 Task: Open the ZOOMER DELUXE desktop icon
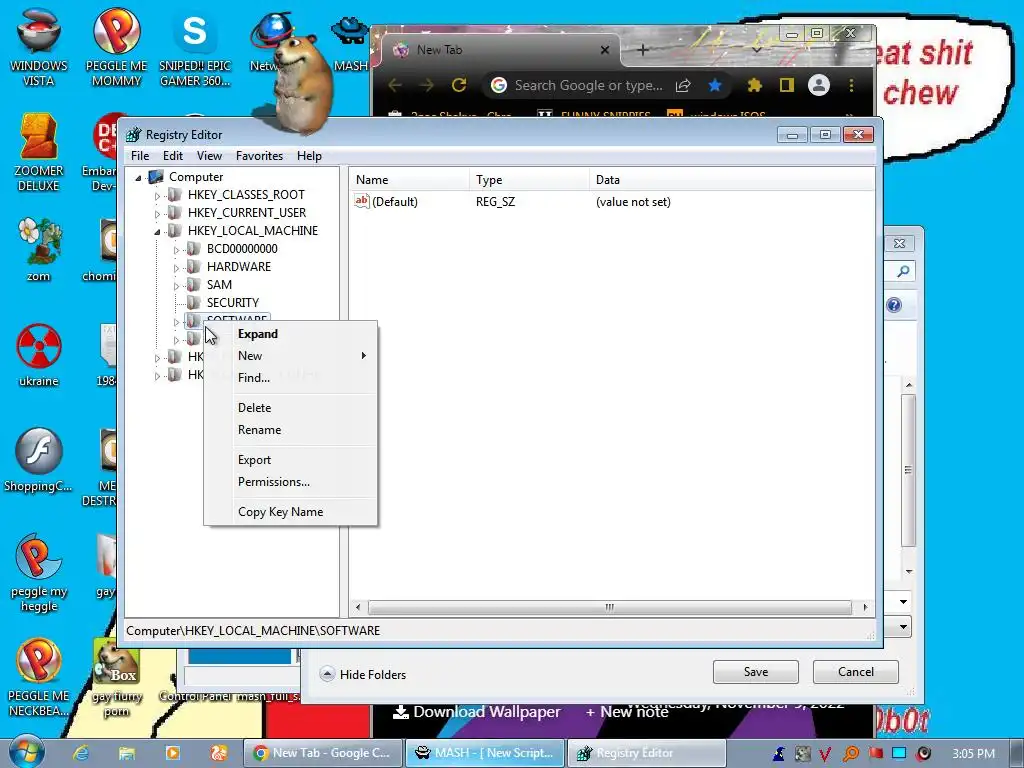[x=39, y=152]
